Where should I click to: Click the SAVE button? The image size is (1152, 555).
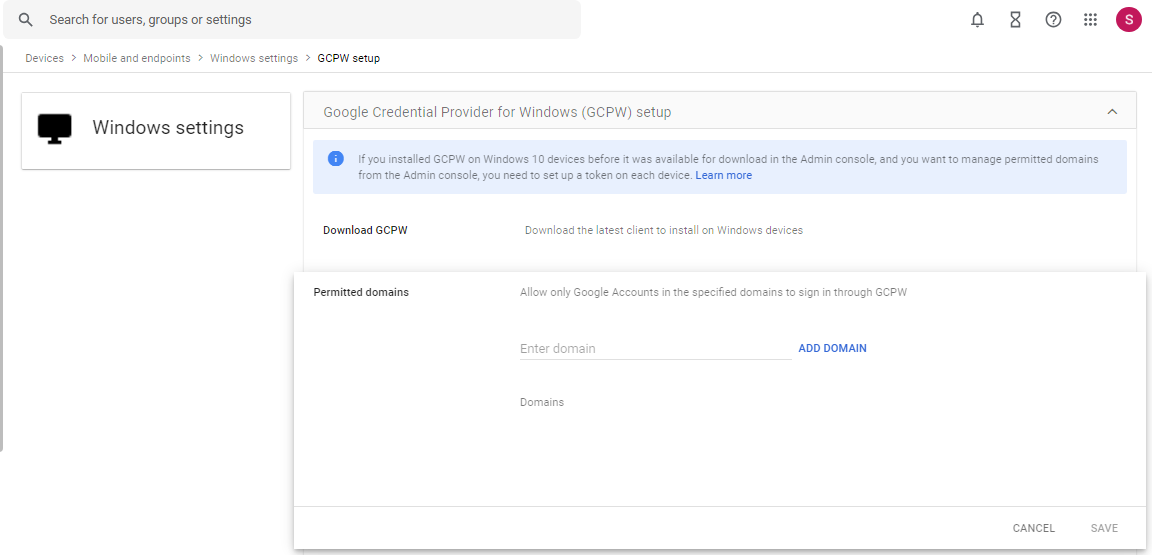pos(1104,528)
